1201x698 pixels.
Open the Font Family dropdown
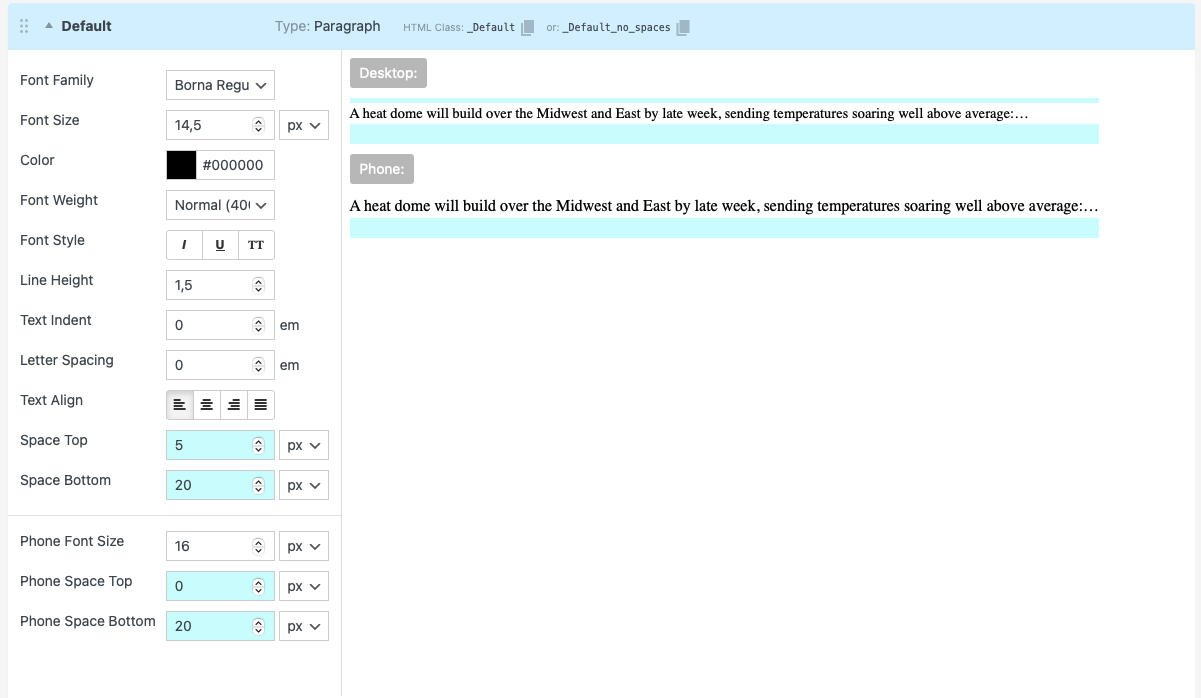220,85
